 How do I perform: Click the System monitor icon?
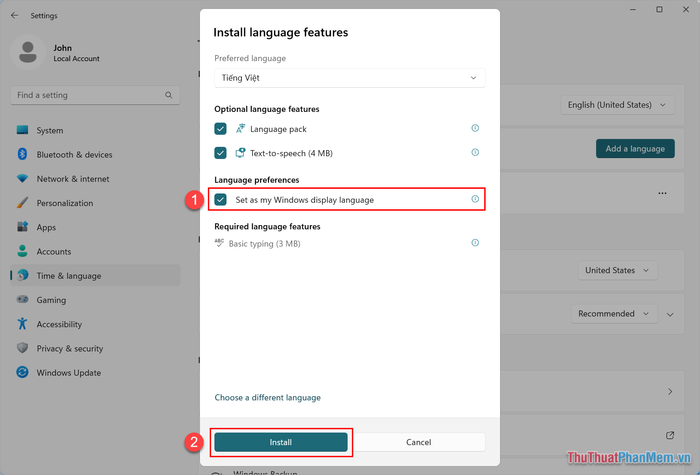(22, 130)
